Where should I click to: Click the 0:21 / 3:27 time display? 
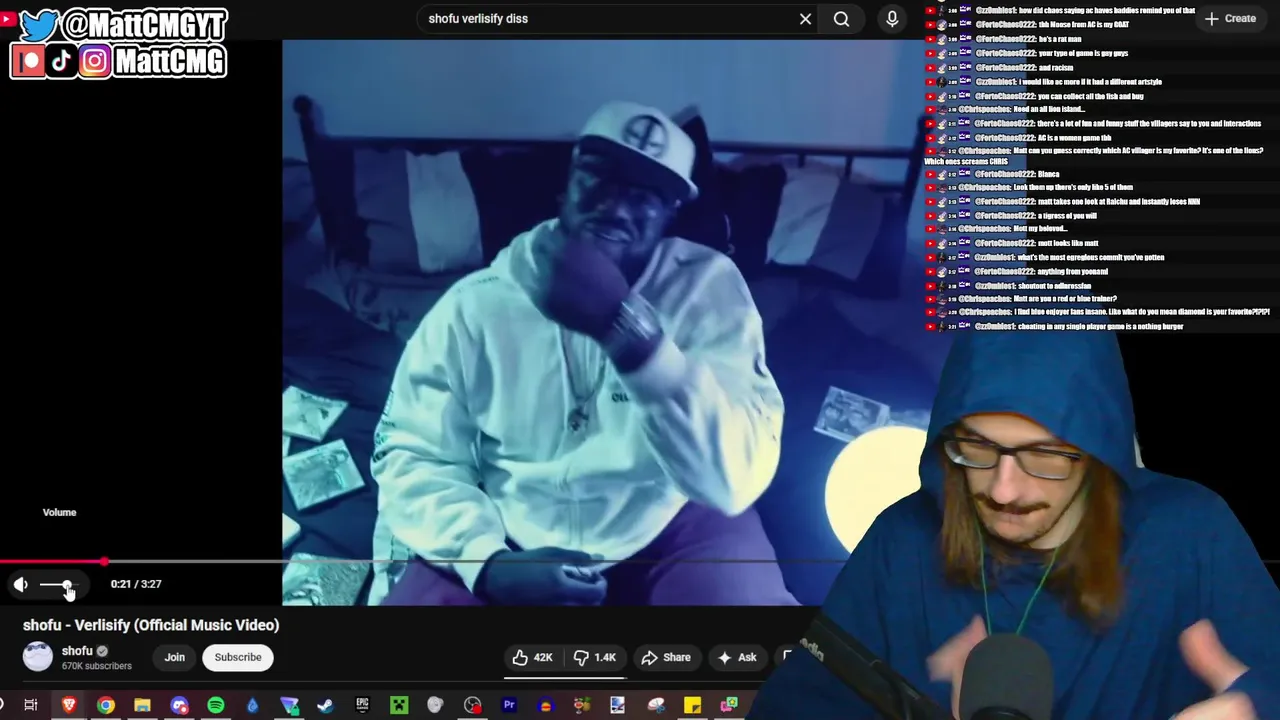[x=136, y=584]
